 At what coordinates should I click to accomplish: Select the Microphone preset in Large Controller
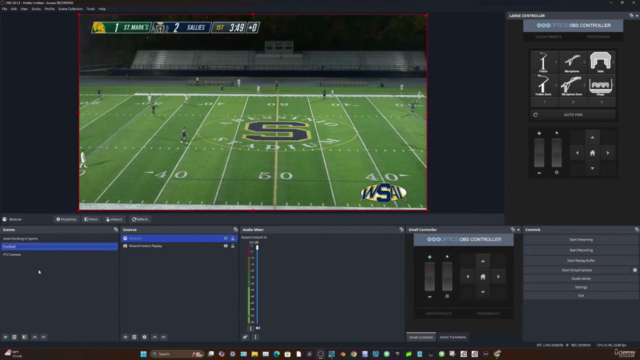(x=572, y=62)
